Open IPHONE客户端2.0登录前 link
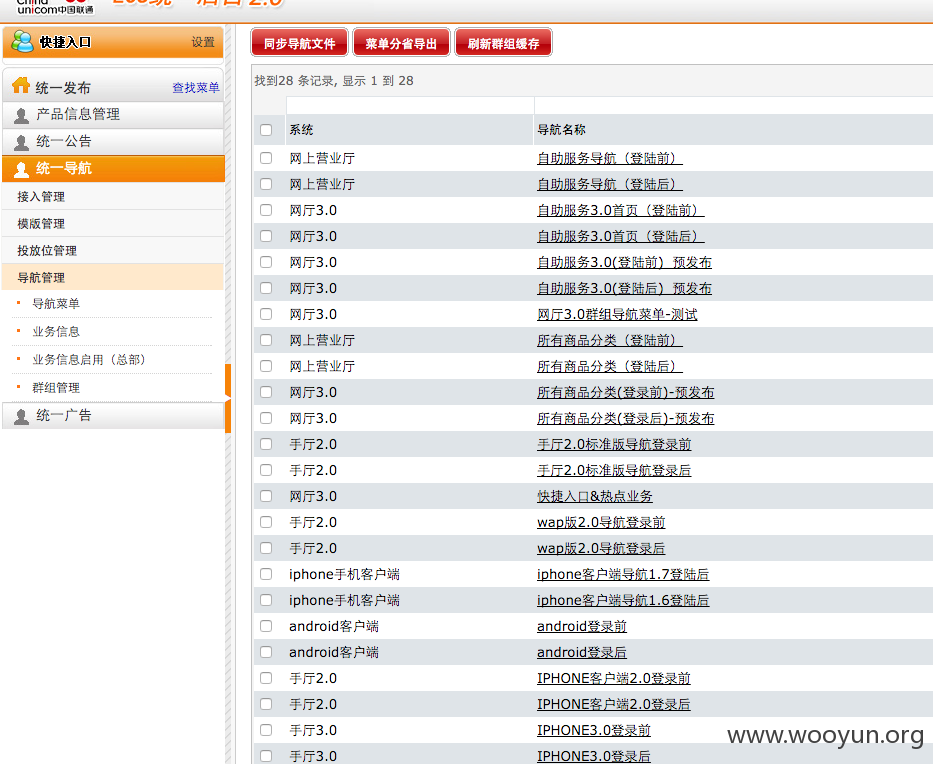The image size is (933, 764). [x=613, y=678]
